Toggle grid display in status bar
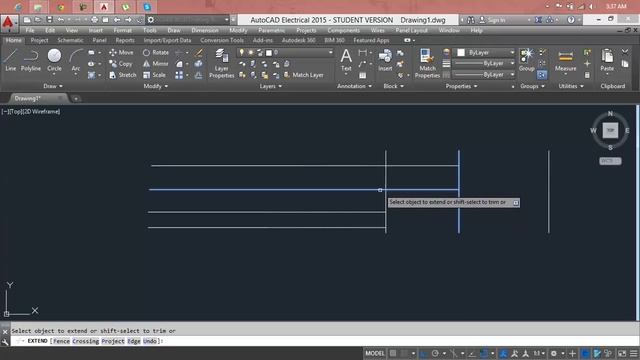This screenshot has height=360, width=640. tap(393, 353)
